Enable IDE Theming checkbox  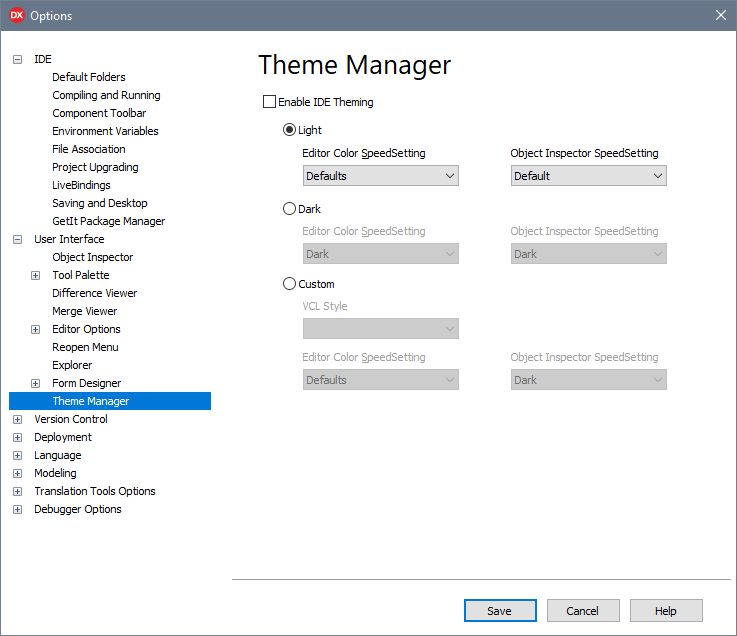(269, 102)
